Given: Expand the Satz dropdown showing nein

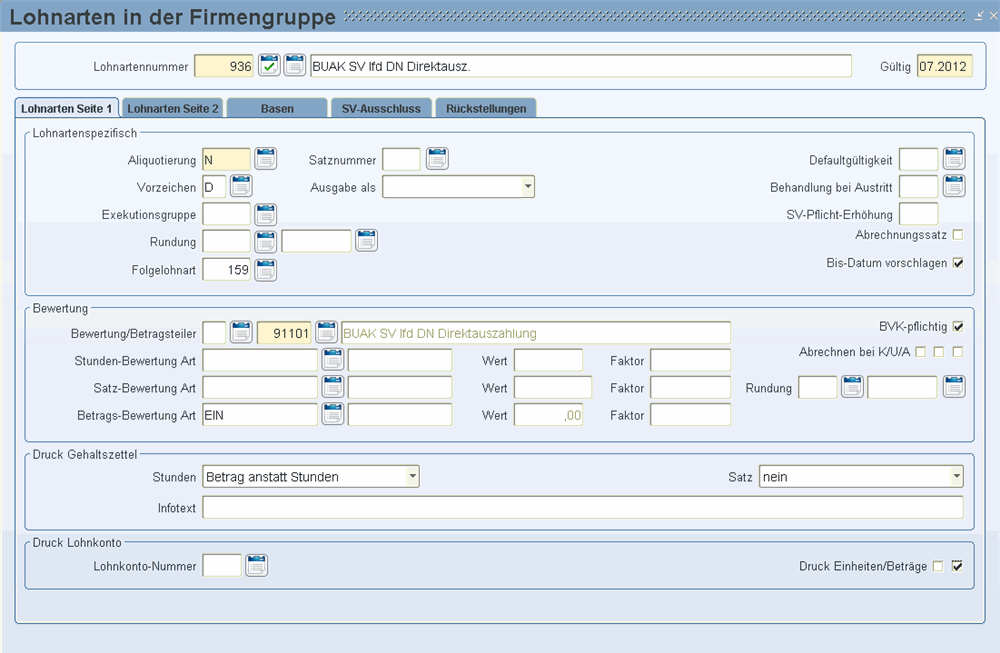Looking at the screenshot, I should [957, 476].
